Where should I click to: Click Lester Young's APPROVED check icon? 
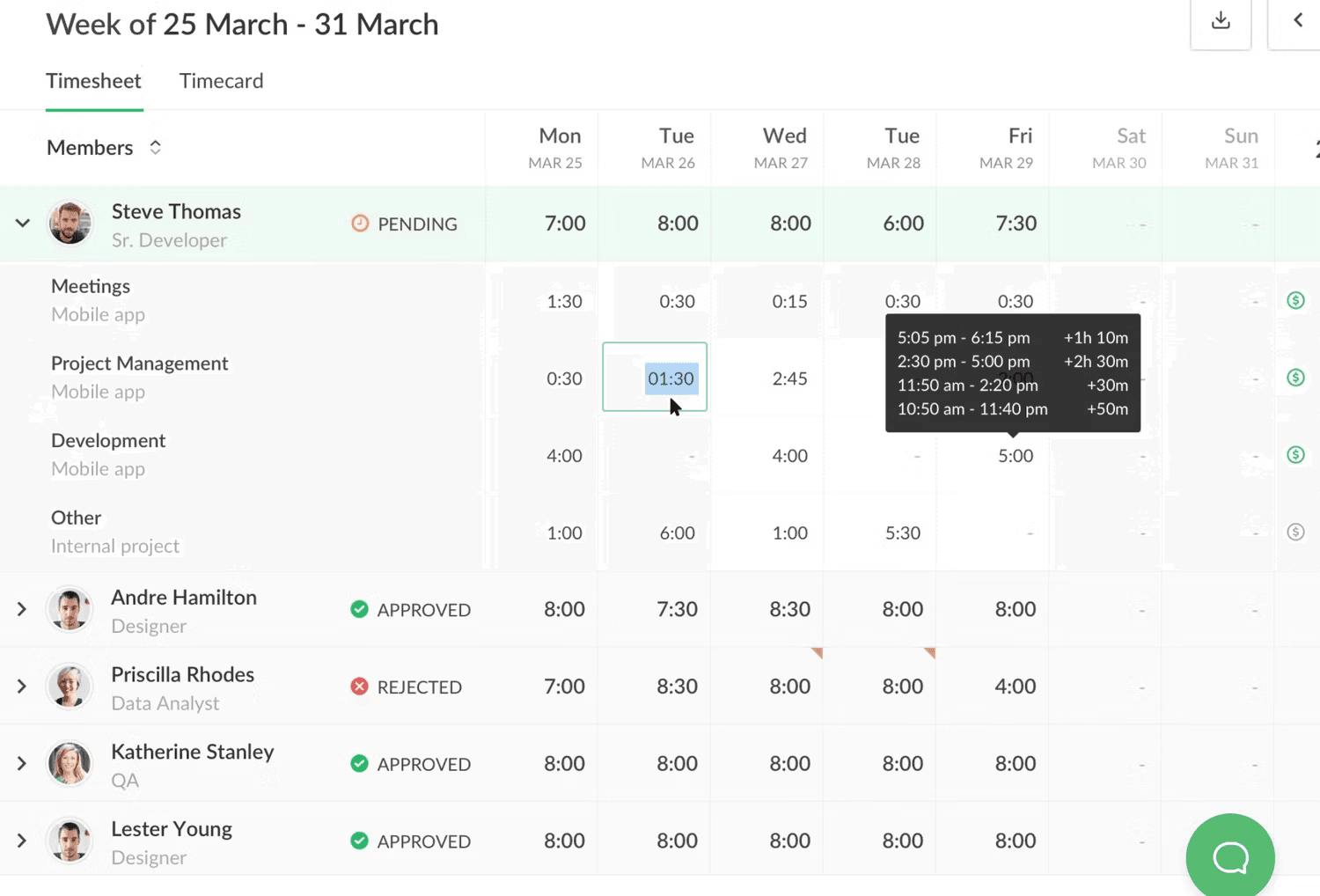[x=359, y=841]
